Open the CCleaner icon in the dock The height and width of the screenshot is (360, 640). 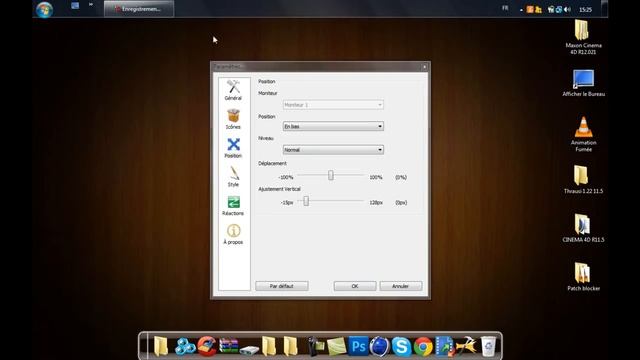(x=207, y=346)
